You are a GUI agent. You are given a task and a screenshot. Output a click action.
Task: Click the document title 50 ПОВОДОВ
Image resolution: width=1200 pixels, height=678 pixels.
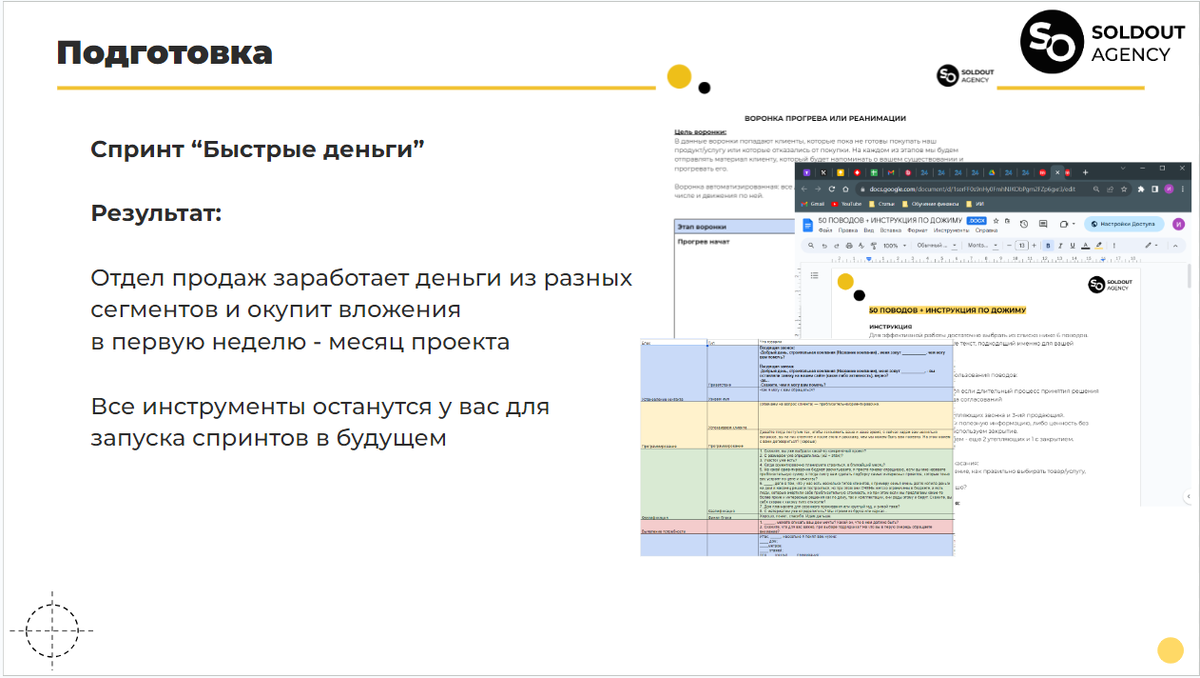click(x=890, y=220)
